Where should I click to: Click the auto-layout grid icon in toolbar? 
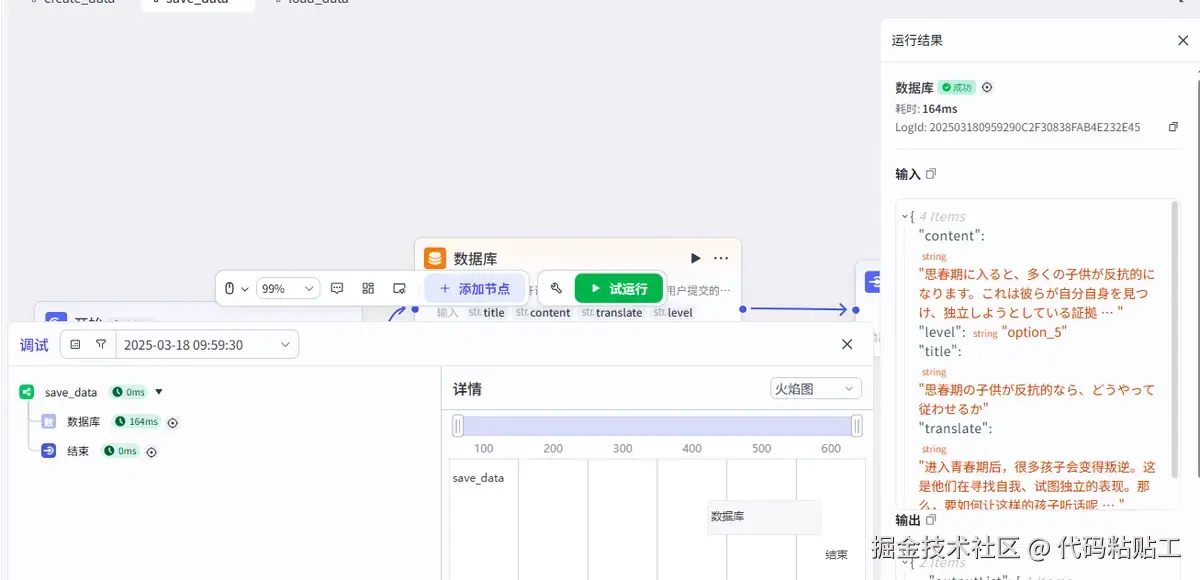tap(368, 288)
